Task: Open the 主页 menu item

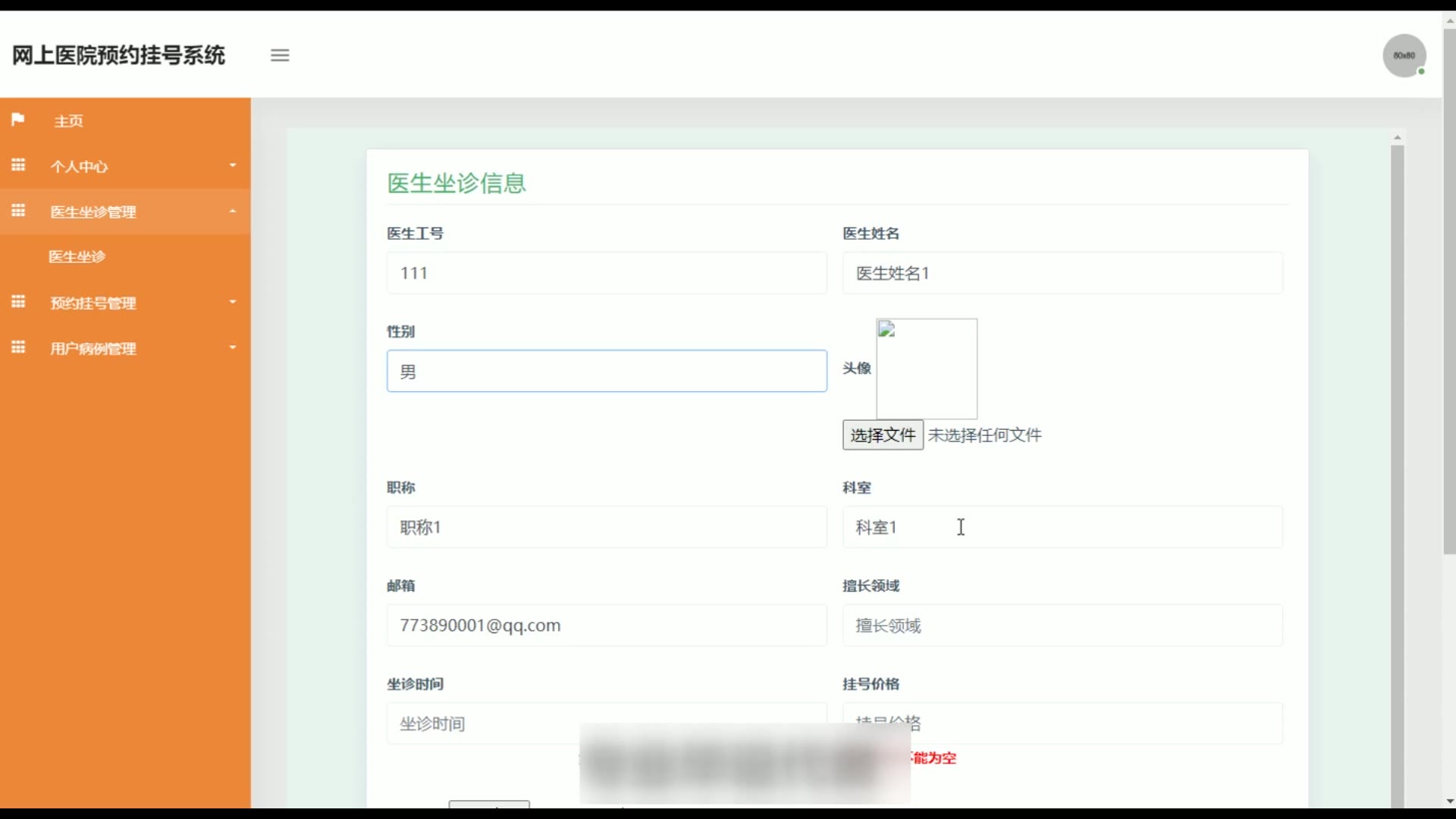Action: (x=68, y=121)
